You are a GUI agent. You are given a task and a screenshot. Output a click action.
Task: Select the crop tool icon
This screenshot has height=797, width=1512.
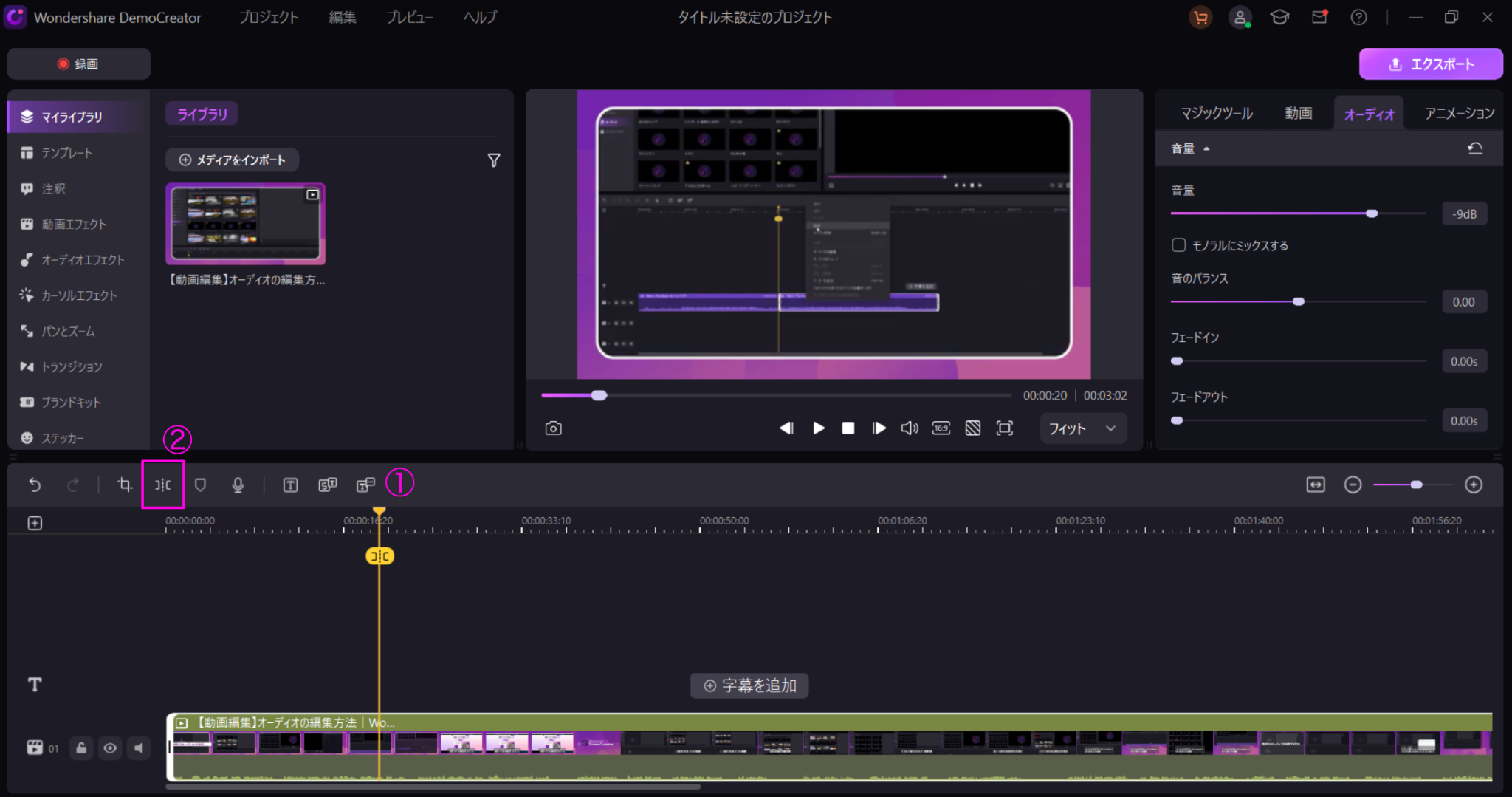125,485
